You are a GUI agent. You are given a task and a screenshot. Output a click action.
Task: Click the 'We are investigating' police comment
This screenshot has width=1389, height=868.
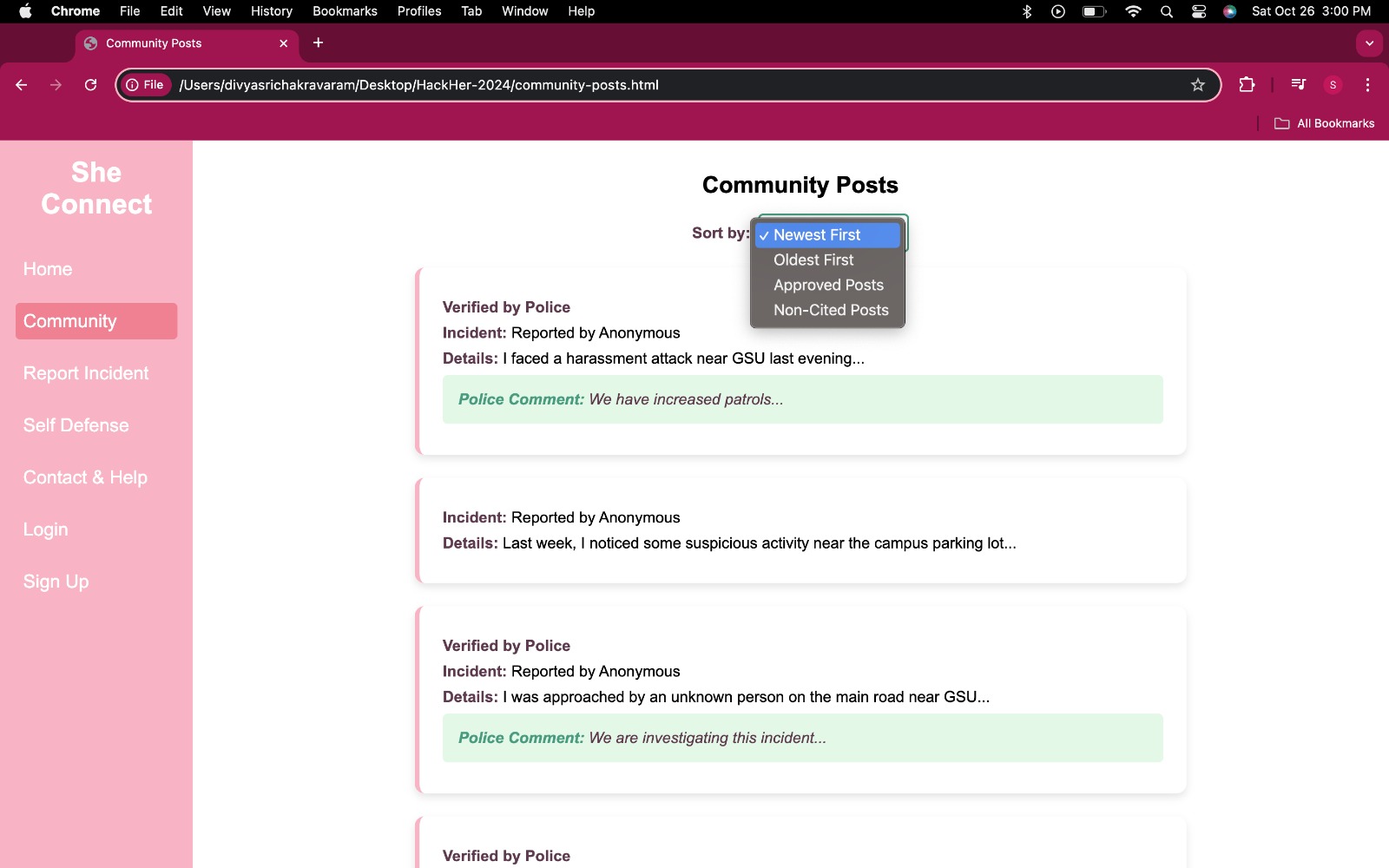point(803,738)
